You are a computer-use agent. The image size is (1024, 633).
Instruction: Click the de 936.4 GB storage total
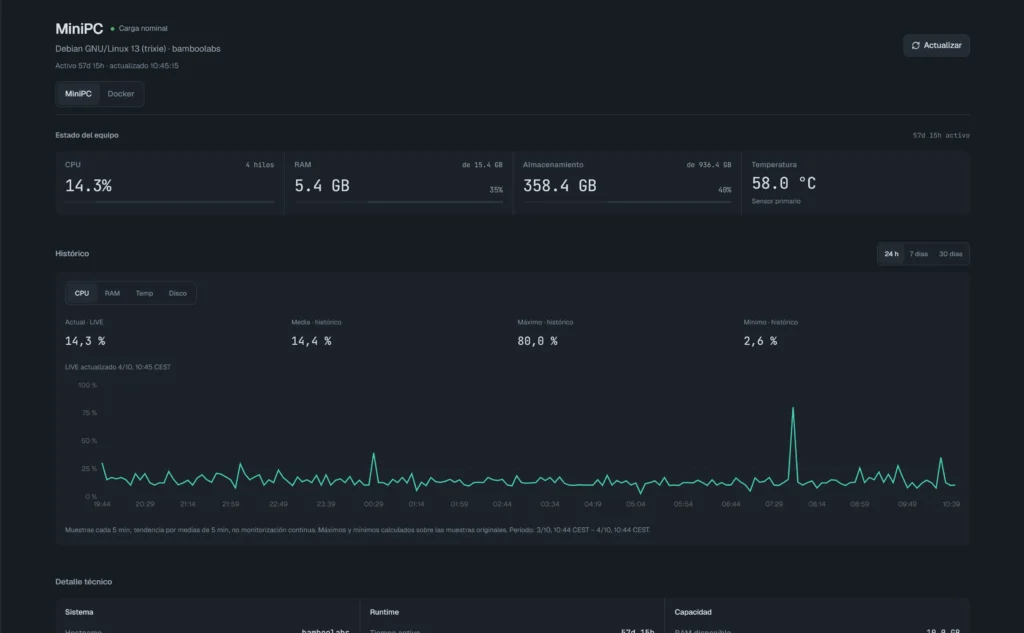tap(709, 165)
